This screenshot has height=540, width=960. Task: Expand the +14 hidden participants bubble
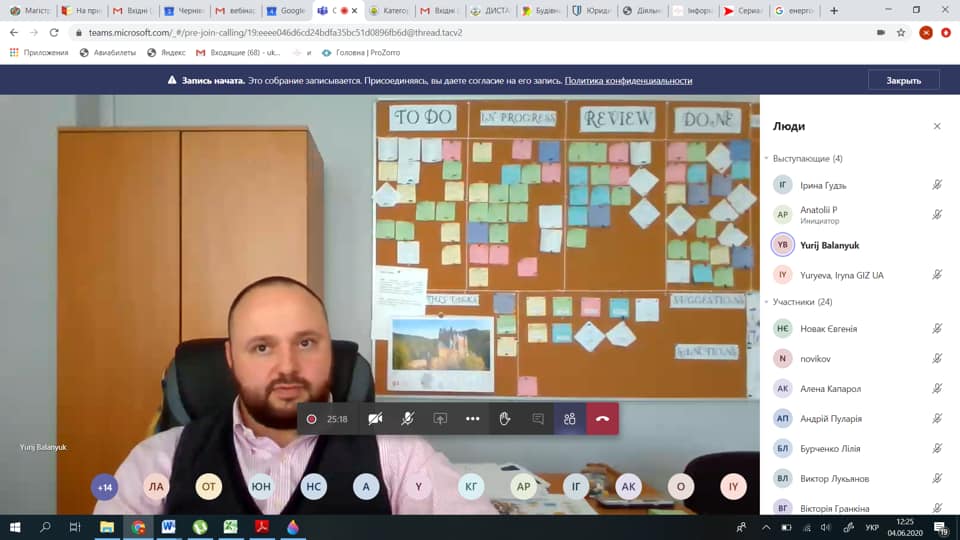104,487
